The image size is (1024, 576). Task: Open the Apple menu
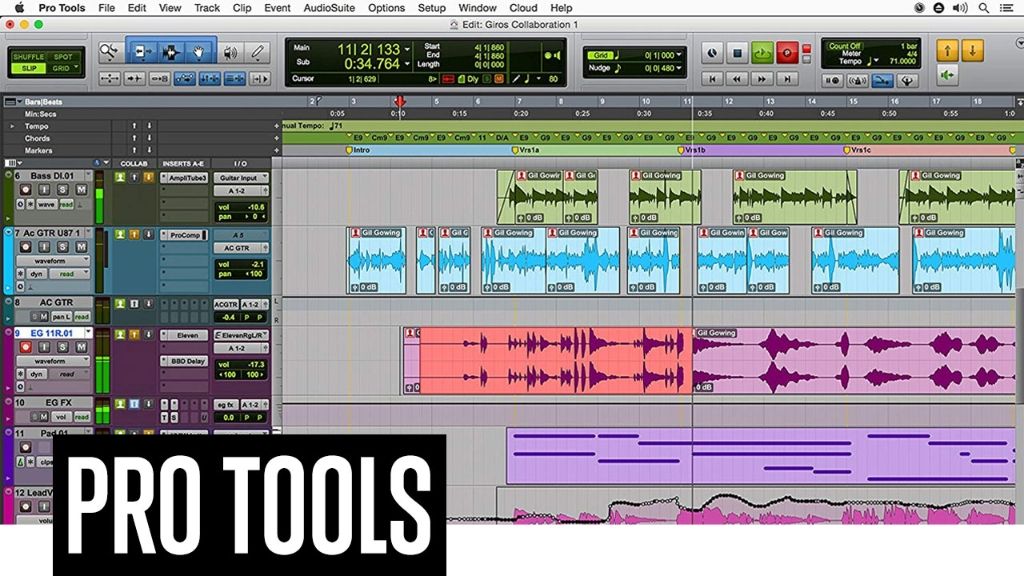pyautogui.click(x=20, y=8)
